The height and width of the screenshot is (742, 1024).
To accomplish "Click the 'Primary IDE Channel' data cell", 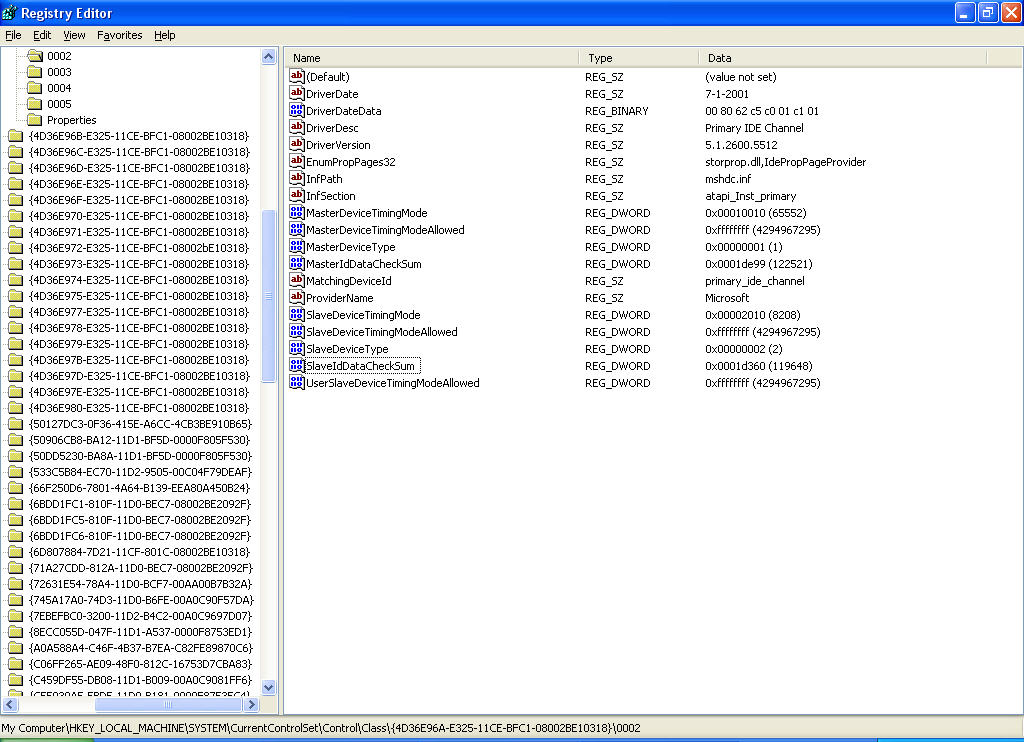I will click(754, 128).
